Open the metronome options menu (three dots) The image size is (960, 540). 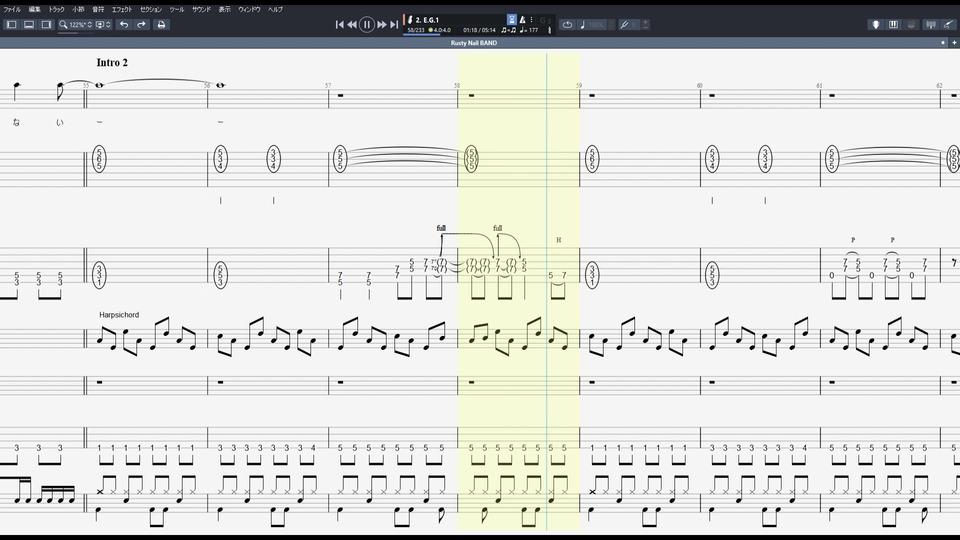[x=531, y=20]
